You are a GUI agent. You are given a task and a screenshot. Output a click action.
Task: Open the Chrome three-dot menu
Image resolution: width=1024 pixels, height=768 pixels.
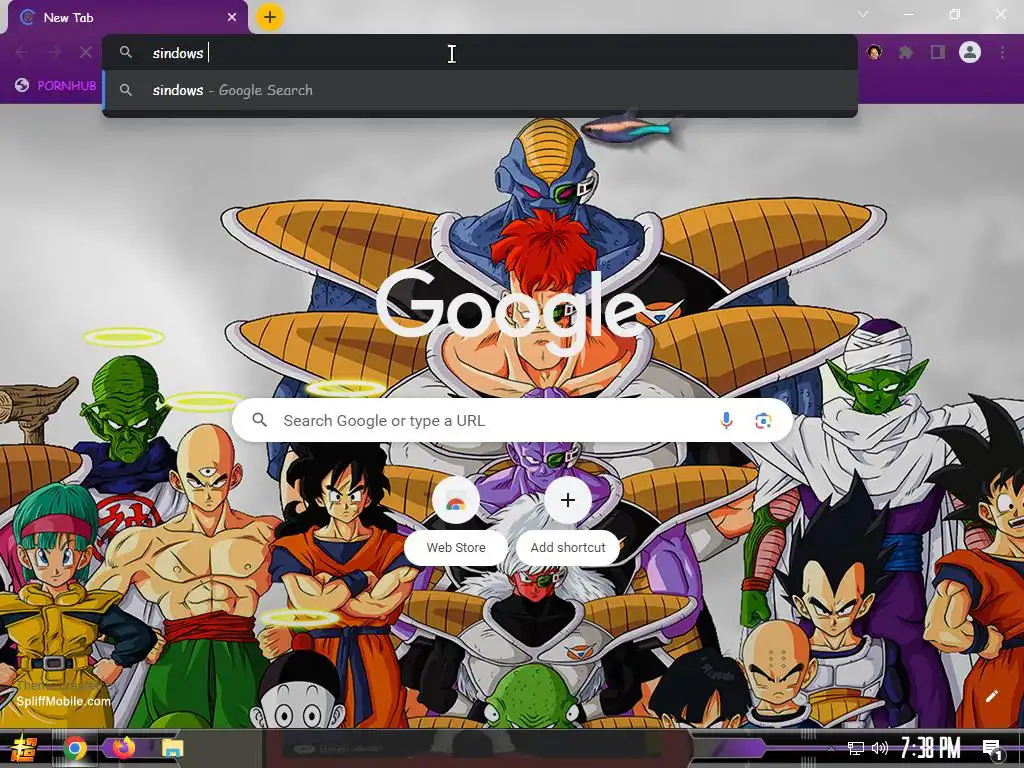click(1002, 52)
